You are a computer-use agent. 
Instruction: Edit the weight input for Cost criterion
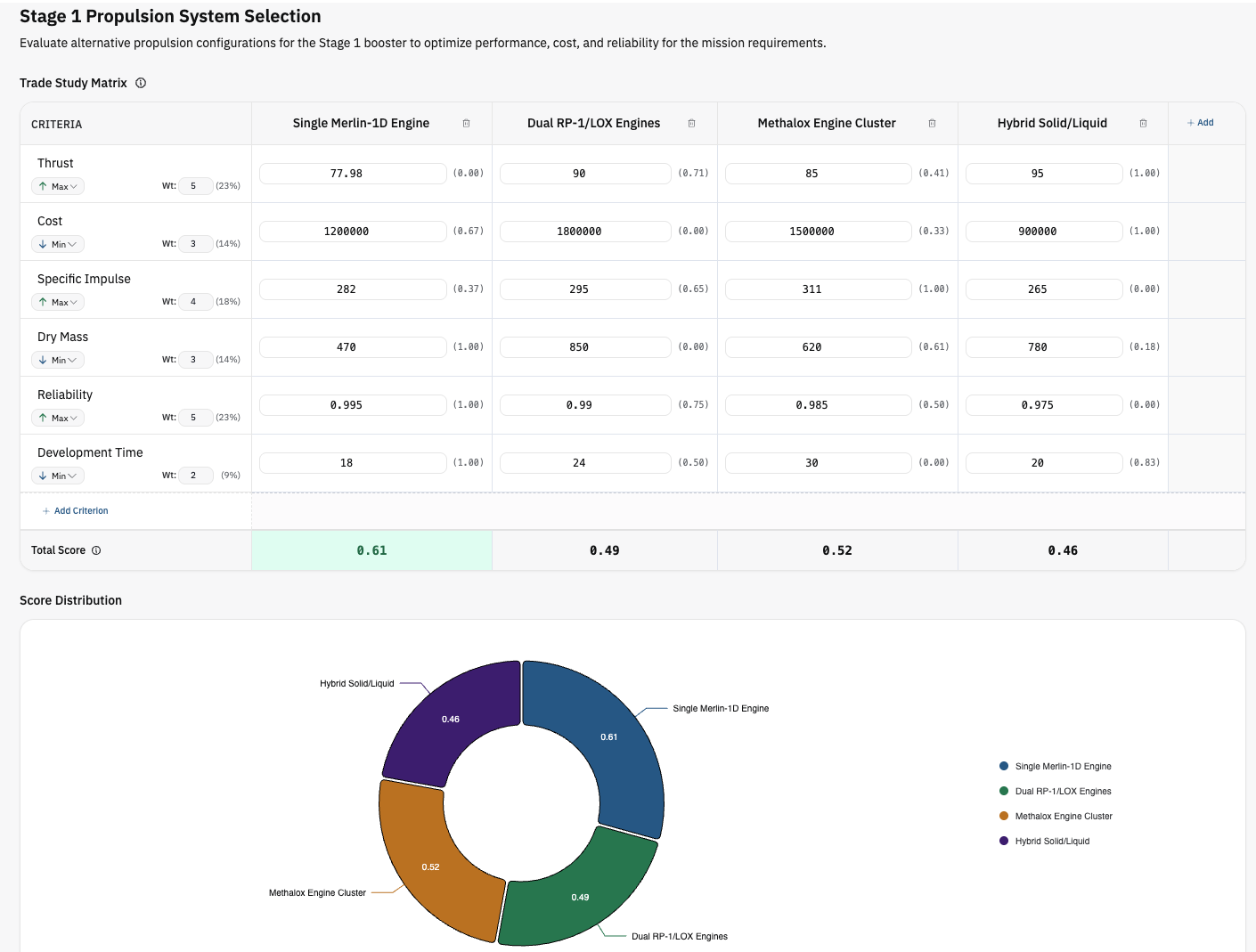pyautogui.click(x=195, y=244)
